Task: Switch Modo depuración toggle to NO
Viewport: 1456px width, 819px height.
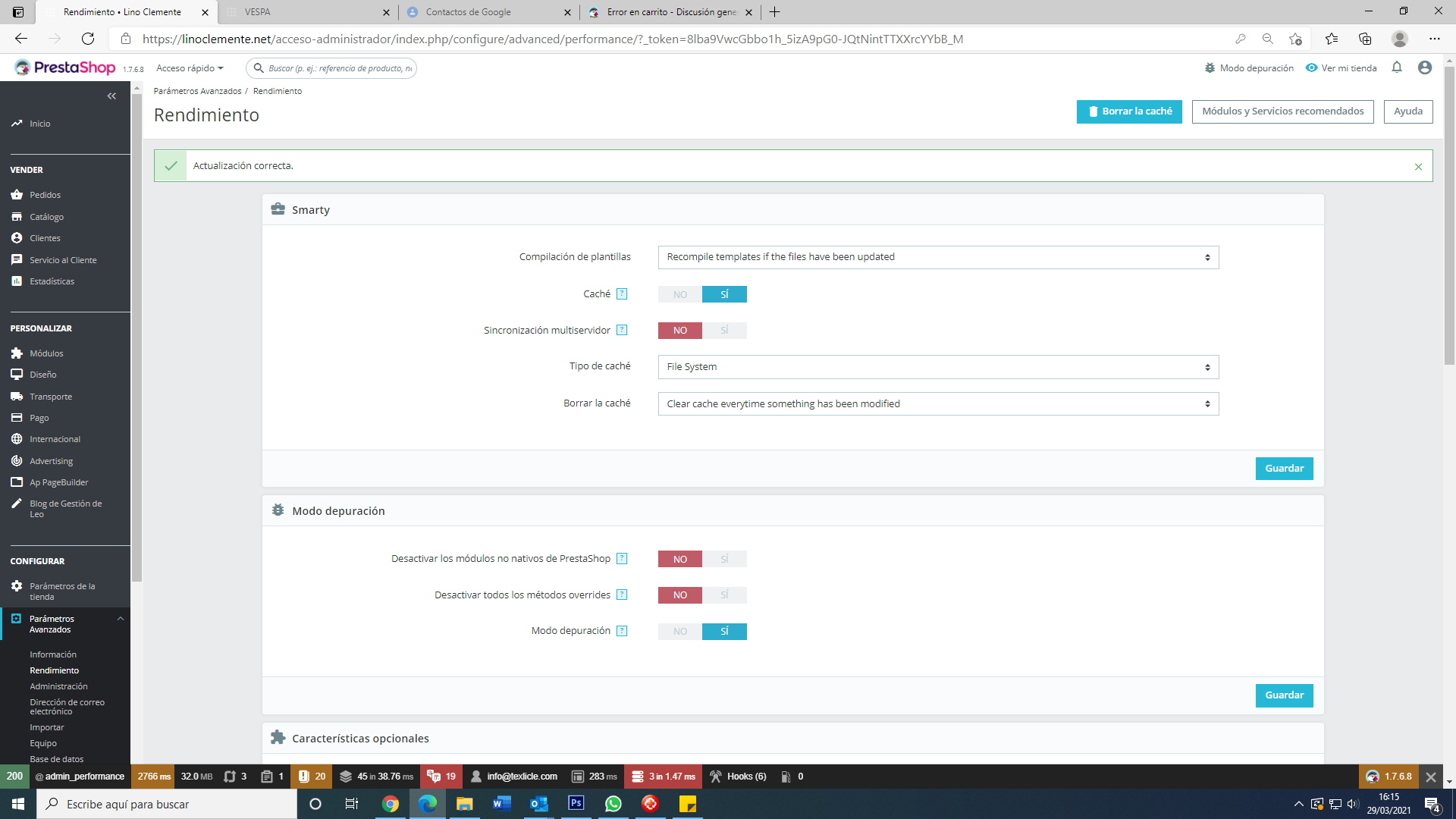Action: coord(680,631)
